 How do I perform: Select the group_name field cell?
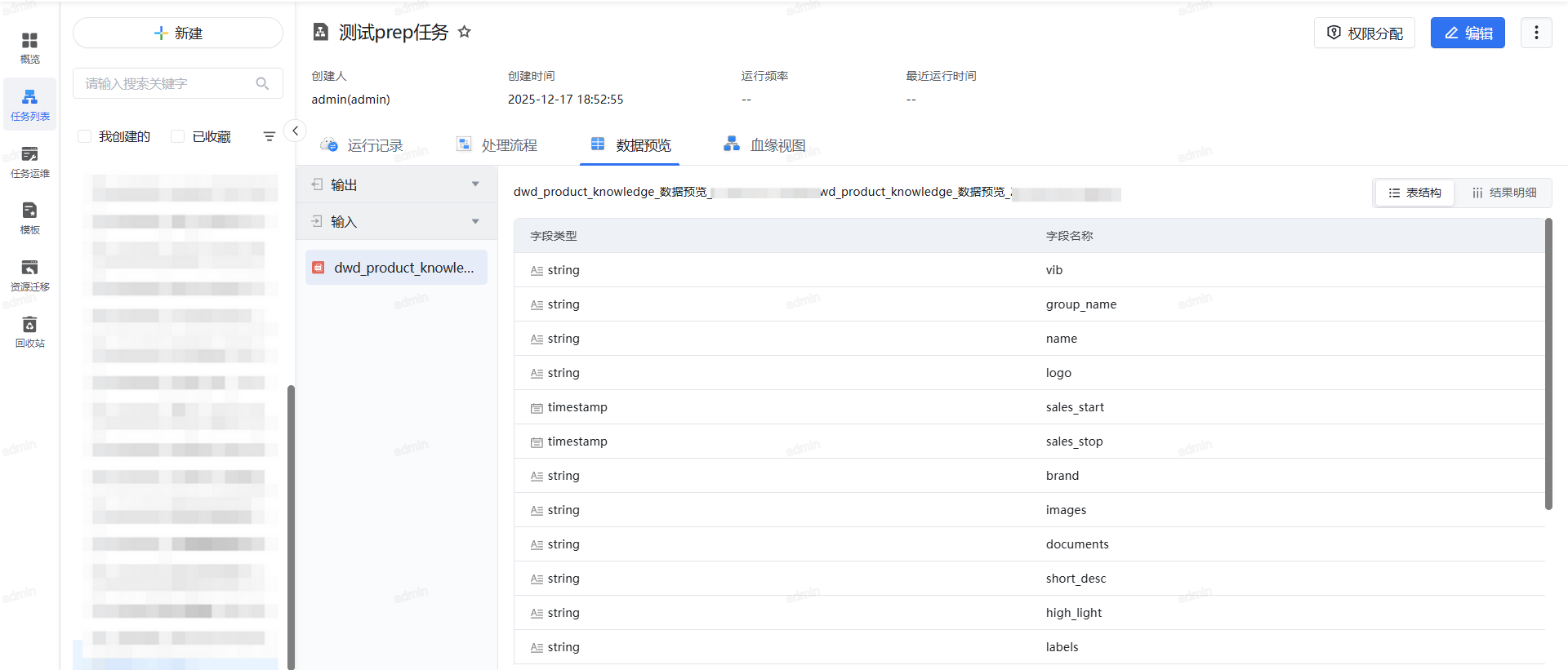[1081, 304]
